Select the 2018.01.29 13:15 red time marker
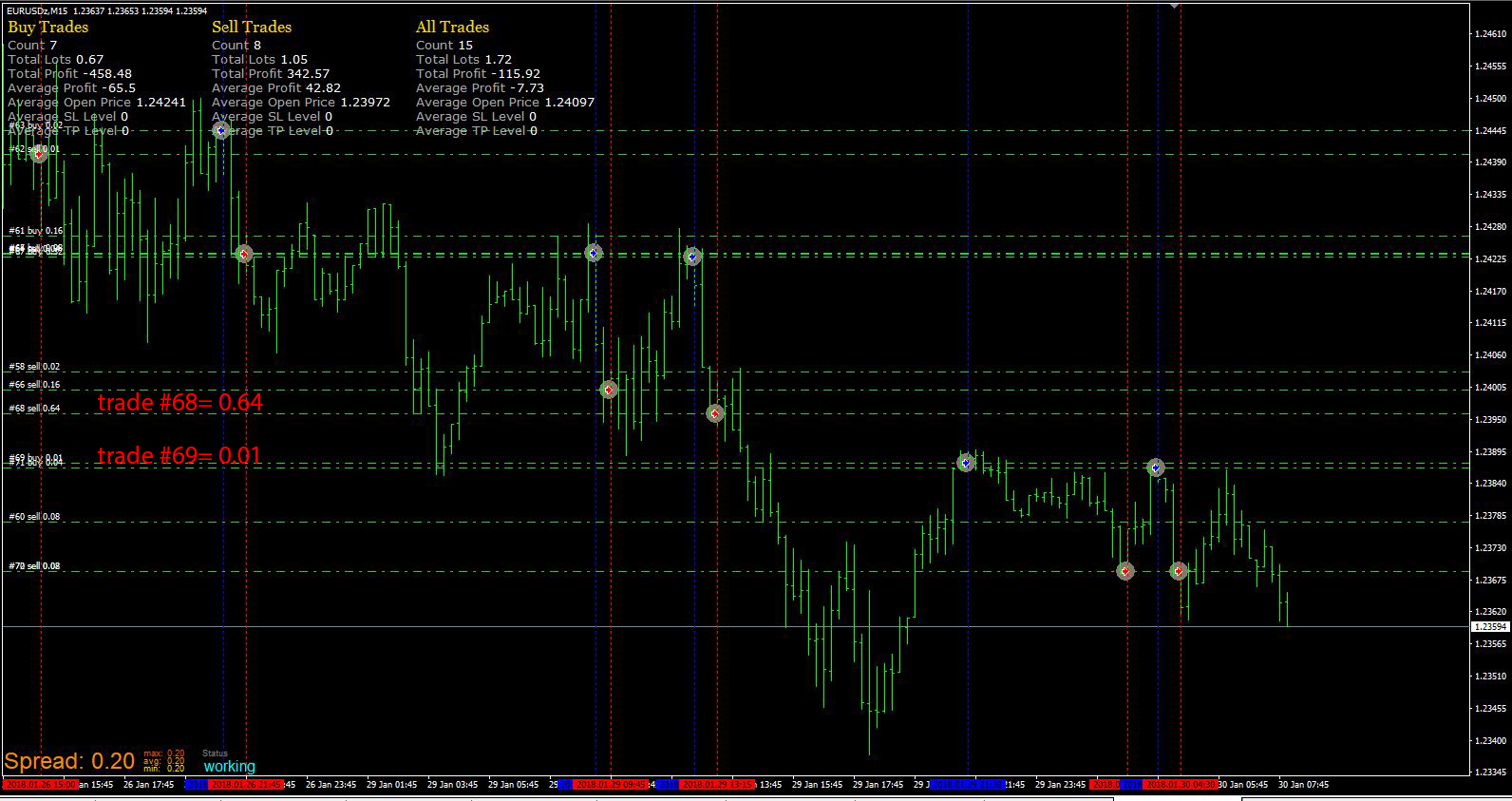Image resolution: width=1512 pixels, height=801 pixels. point(717,785)
